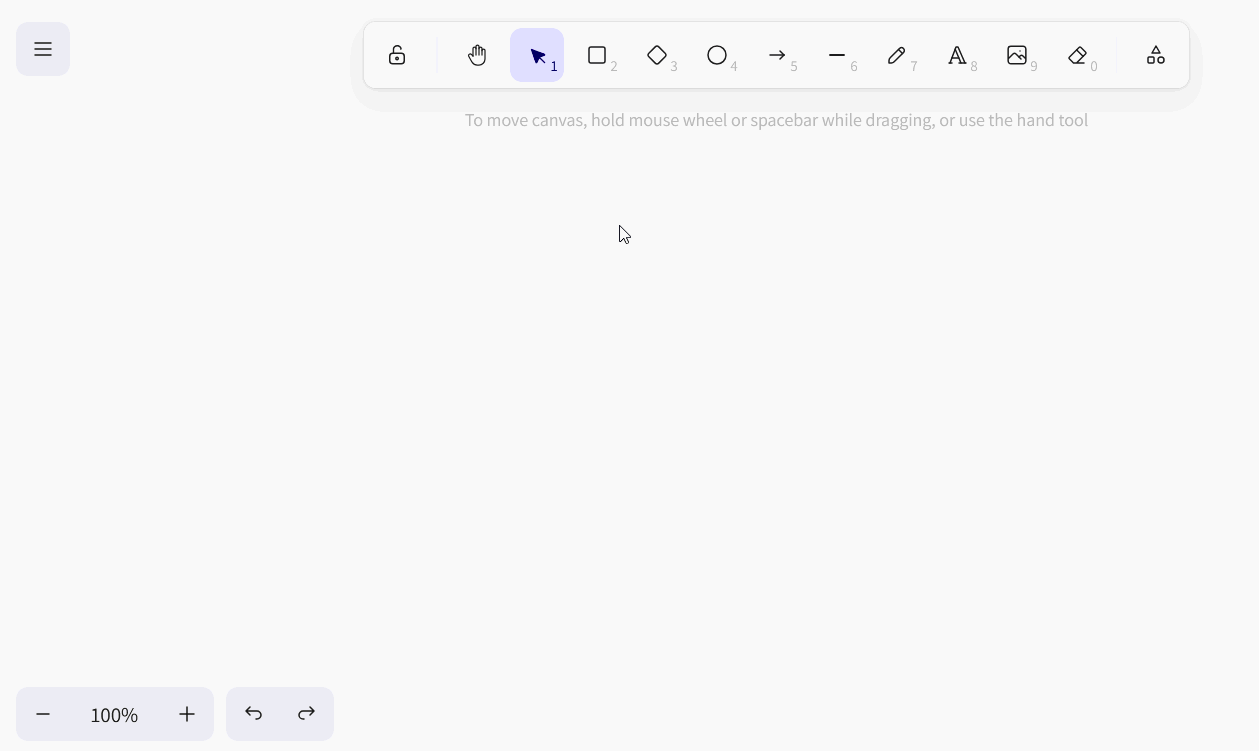Activate the Selection arrow tool
Viewport: 1259px width, 751px height.
[537, 55]
